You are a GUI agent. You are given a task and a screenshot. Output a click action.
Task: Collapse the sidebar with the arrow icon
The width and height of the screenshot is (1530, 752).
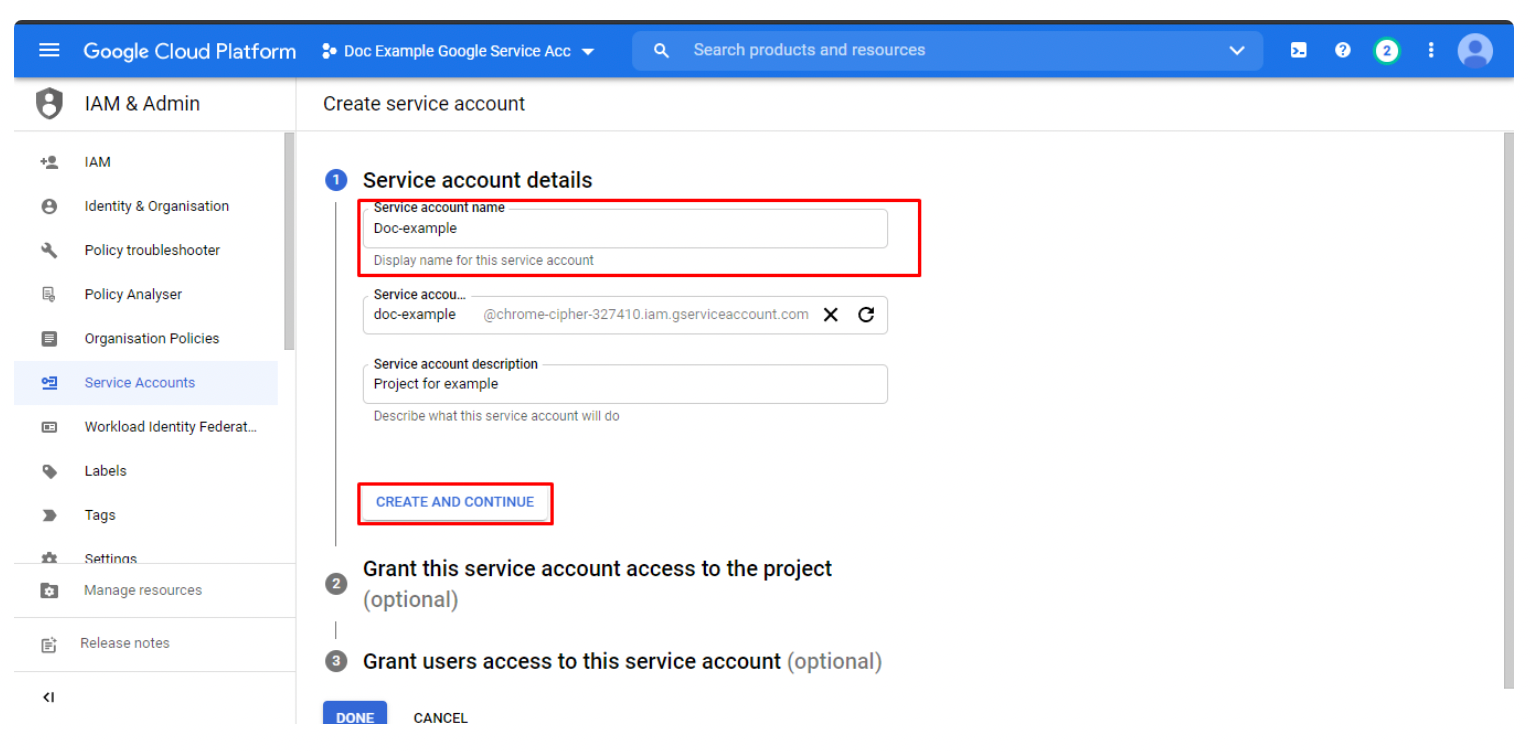point(48,697)
